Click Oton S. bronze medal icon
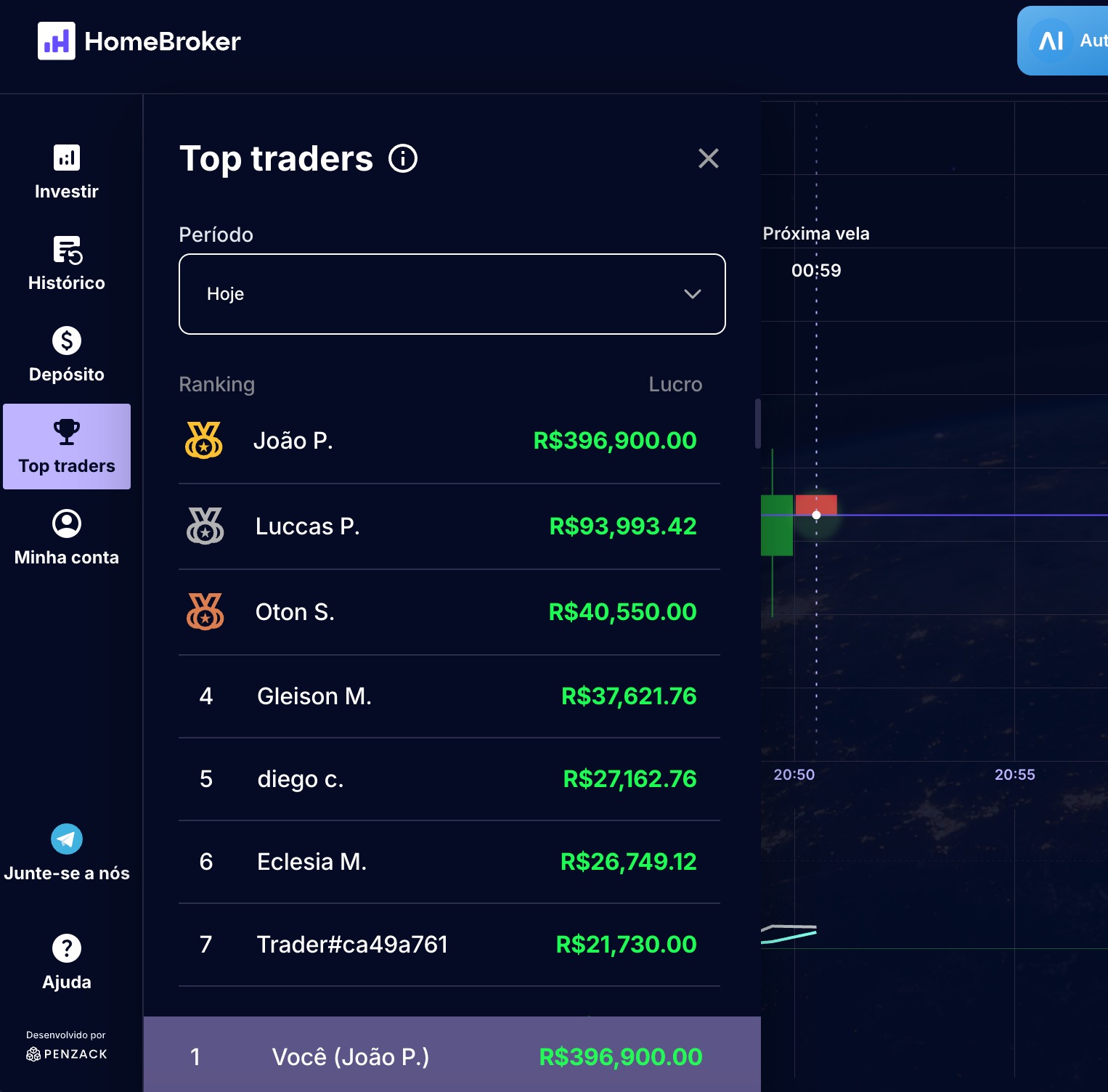1108x1092 pixels. (x=205, y=612)
